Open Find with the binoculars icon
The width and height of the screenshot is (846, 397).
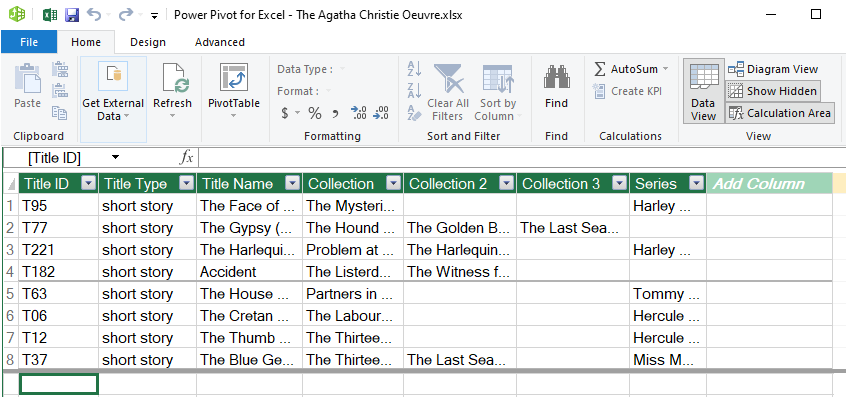[556, 86]
